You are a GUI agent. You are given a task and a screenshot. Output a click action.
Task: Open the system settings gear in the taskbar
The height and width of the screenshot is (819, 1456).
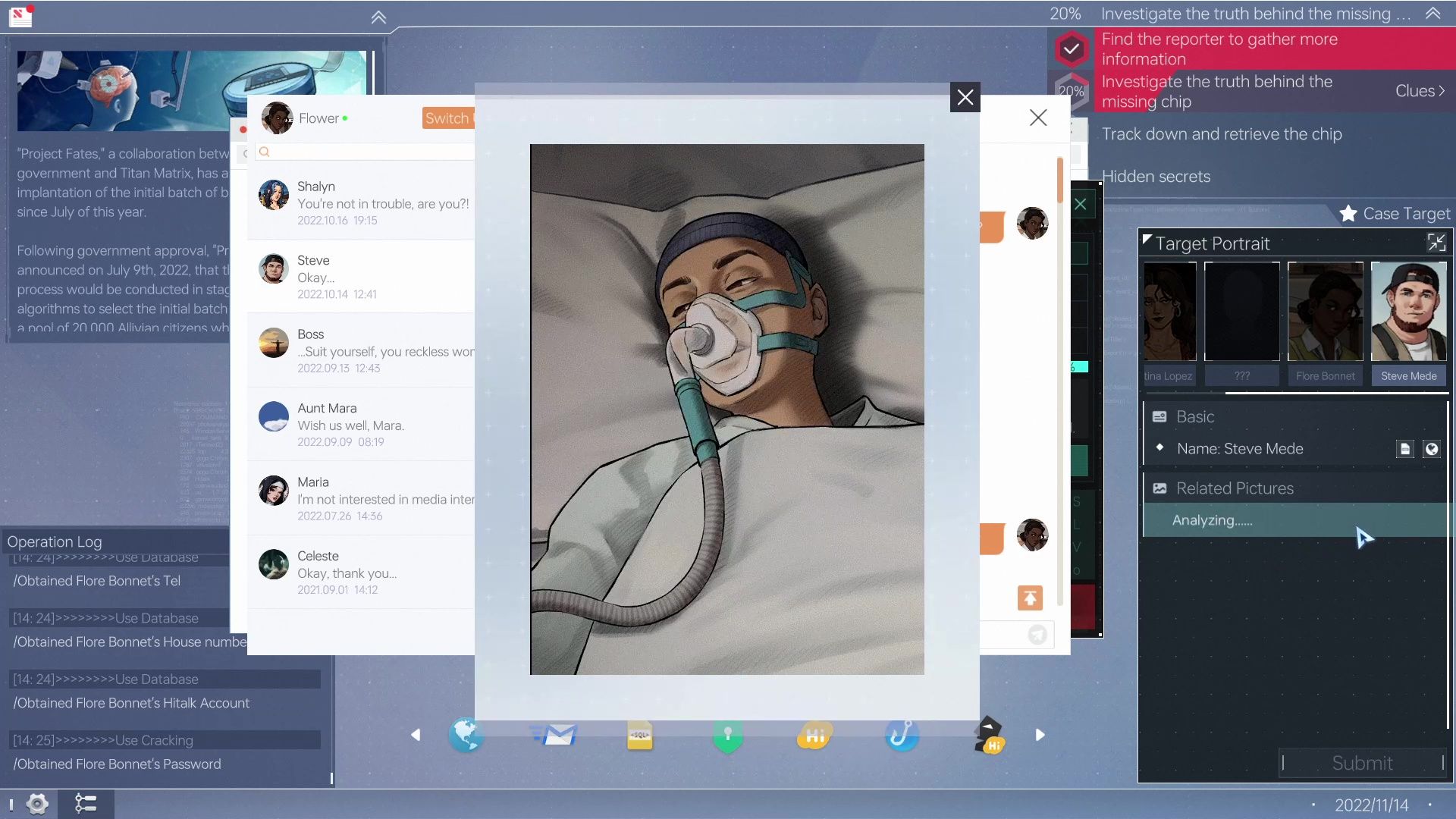pos(37,804)
